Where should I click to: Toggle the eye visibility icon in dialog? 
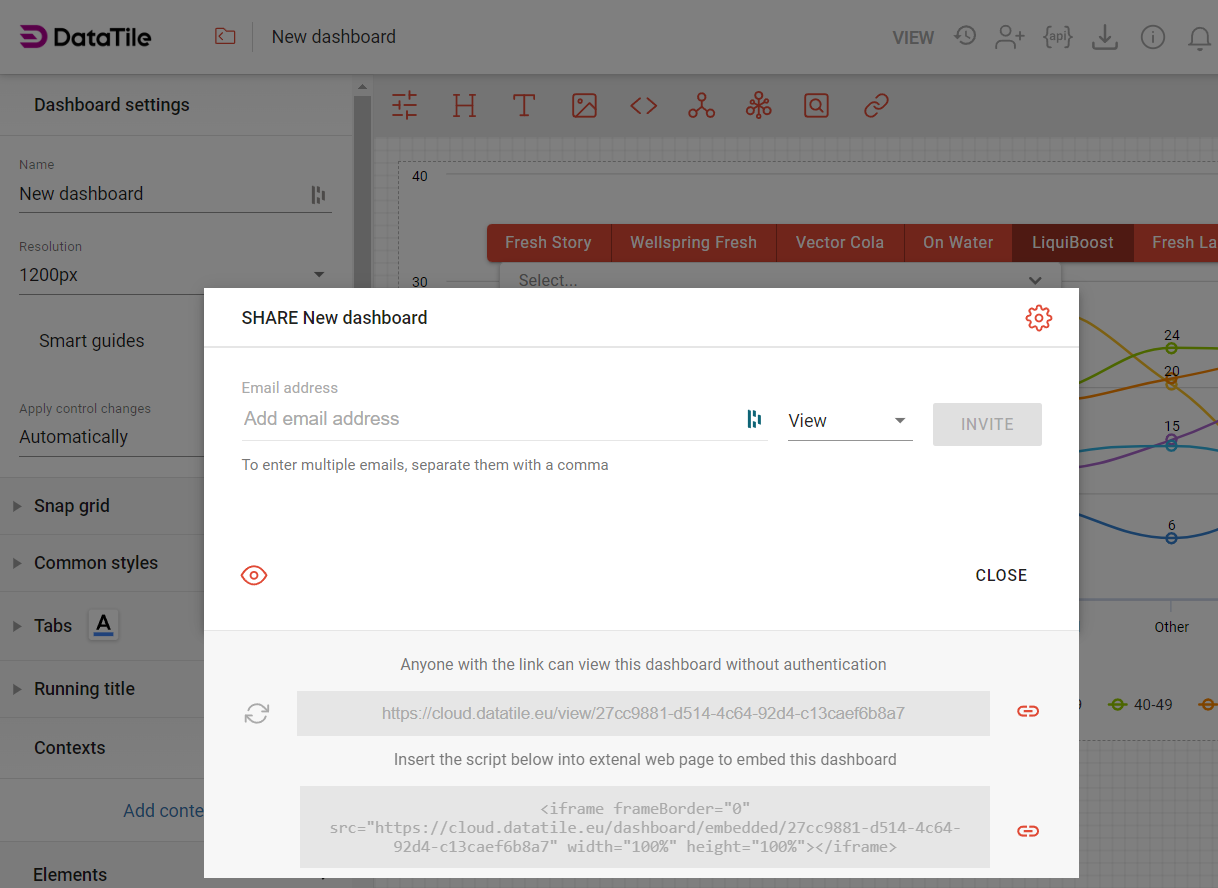point(254,575)
